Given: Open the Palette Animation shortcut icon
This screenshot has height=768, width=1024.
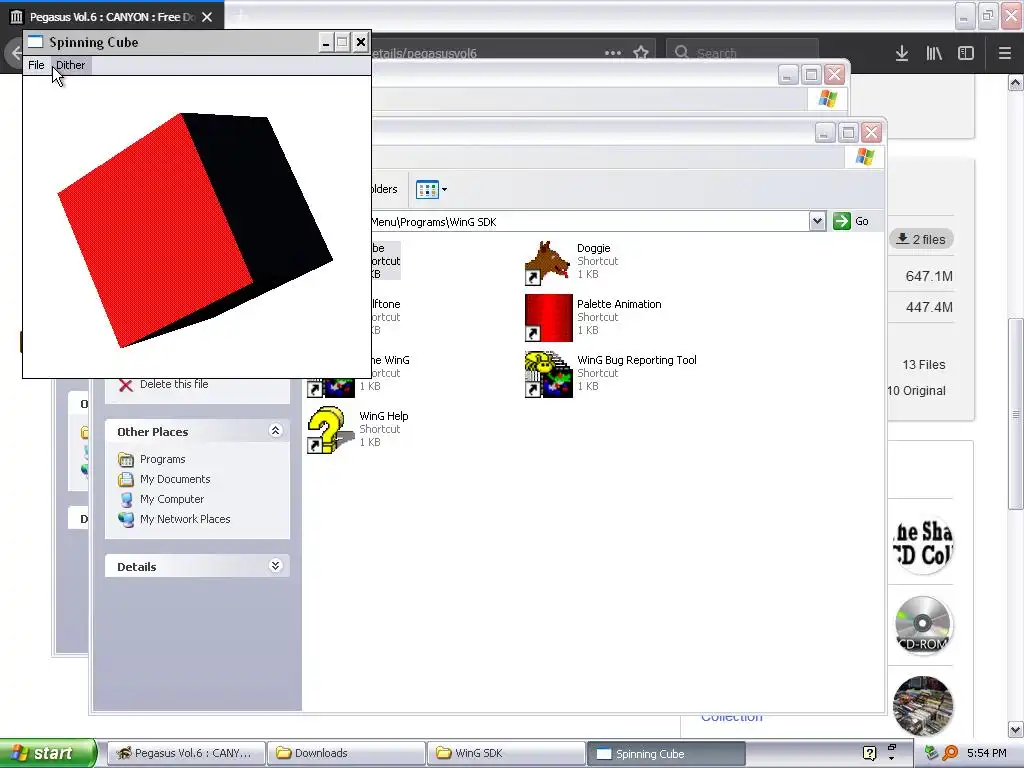Looking at the screenshot, I should pyautogui.click(x=548, y=318).
